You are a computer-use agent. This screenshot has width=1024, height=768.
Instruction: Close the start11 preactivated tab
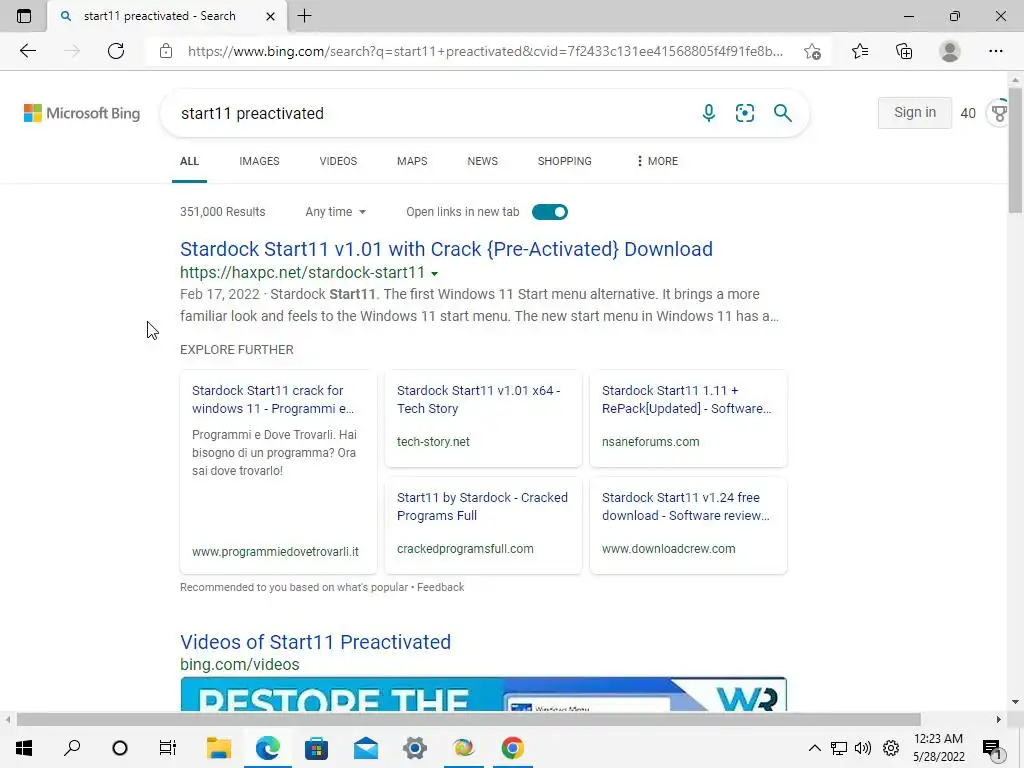[x=270, y=16]
